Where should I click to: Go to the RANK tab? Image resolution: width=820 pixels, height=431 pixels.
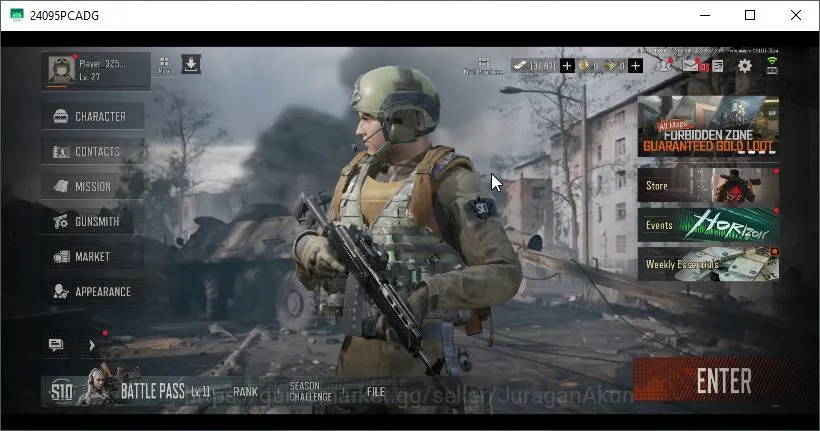(245, 392)
